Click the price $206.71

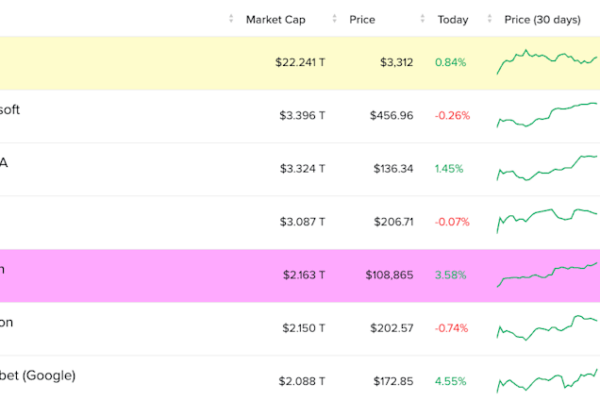pos(394,222)
